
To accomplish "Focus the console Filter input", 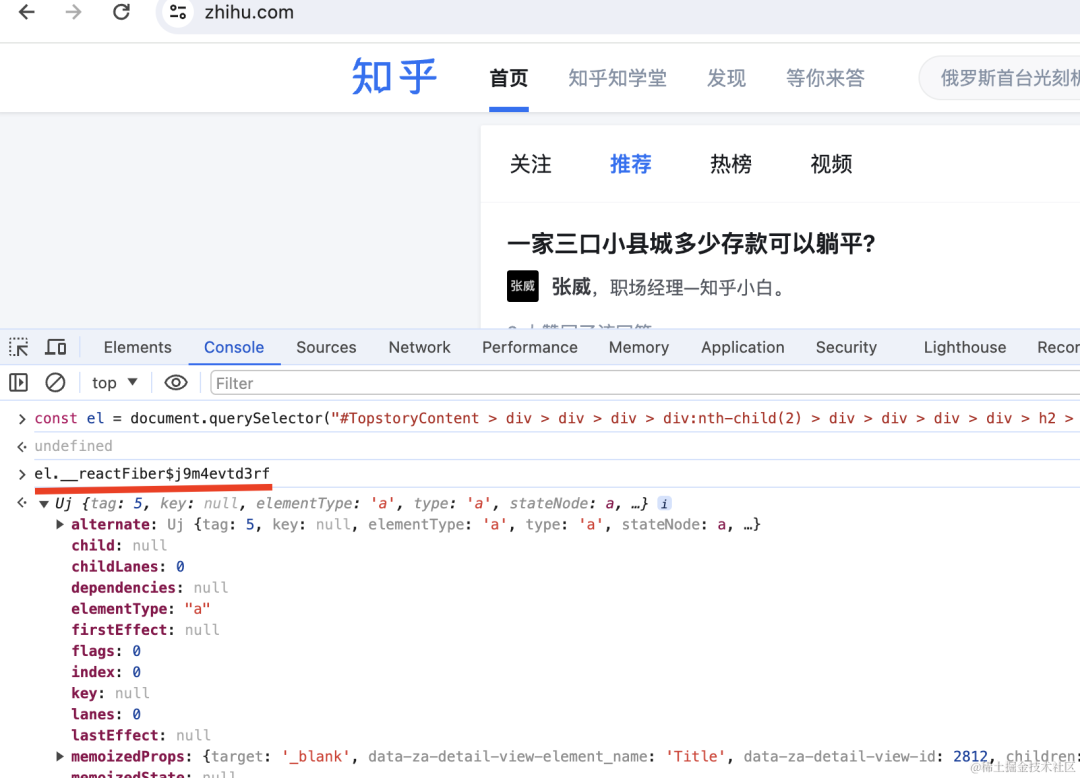I will coord(645,383).
